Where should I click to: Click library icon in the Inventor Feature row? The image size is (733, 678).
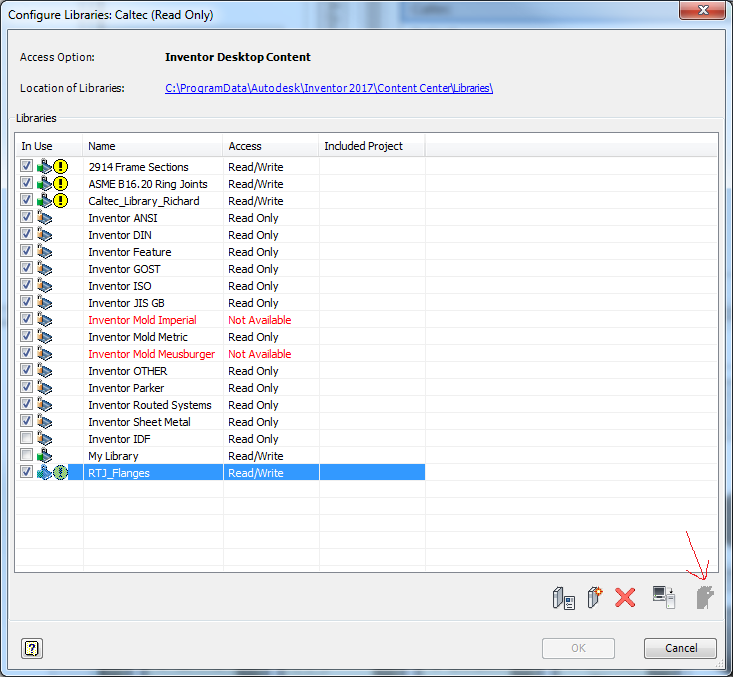[44, 252]
